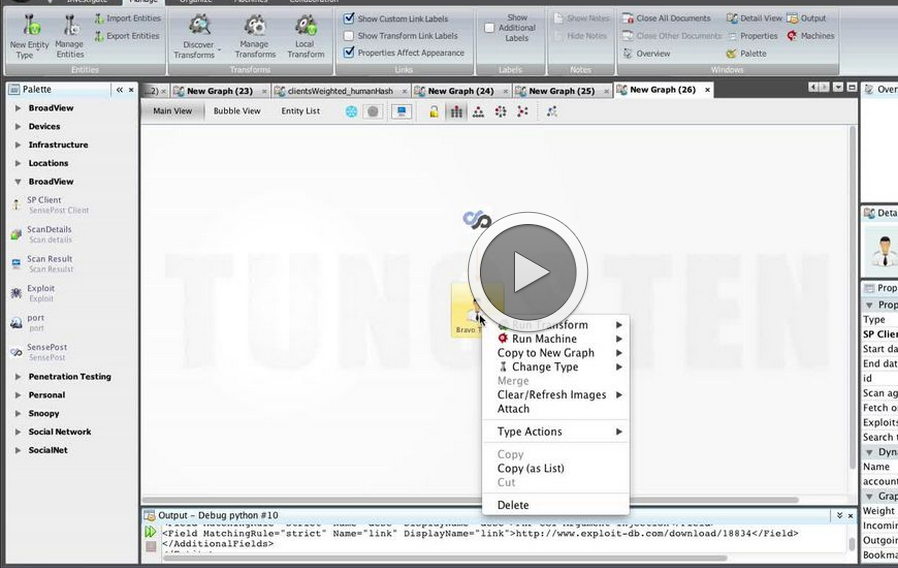Enable Show Transform Link Labels checkbox

point(349,36)
